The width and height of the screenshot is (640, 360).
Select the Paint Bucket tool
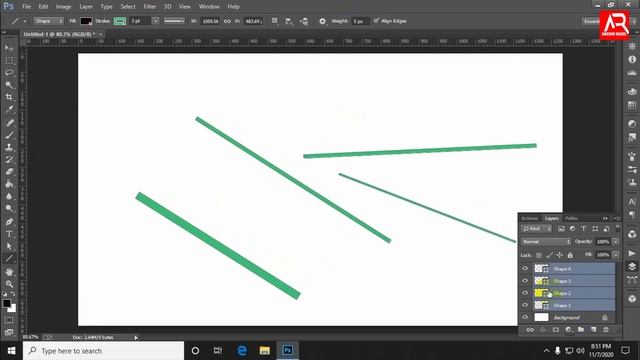pyautogui.click(x=9, y=184)
